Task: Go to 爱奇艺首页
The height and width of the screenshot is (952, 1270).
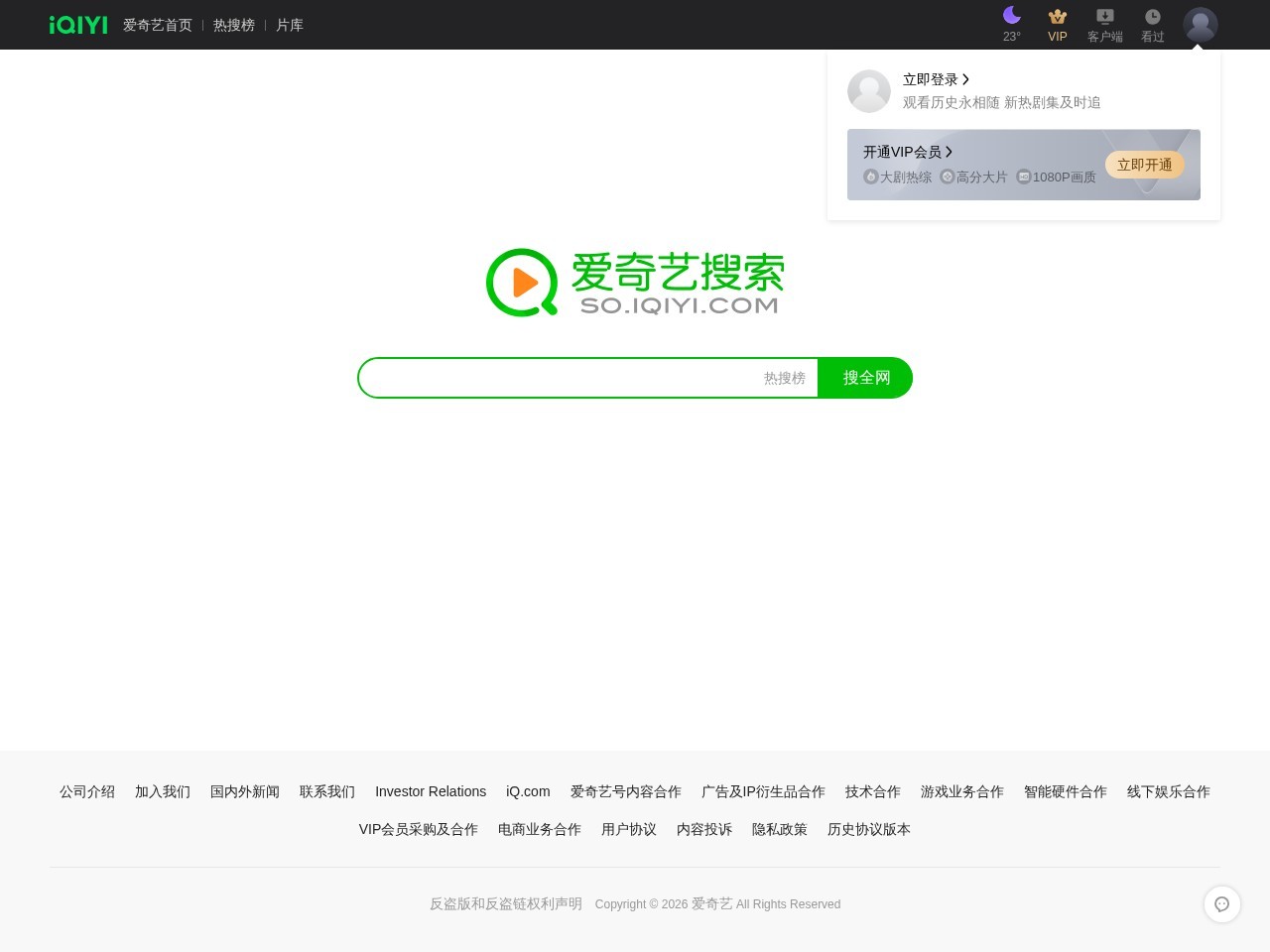Action: tap(158, 25)
